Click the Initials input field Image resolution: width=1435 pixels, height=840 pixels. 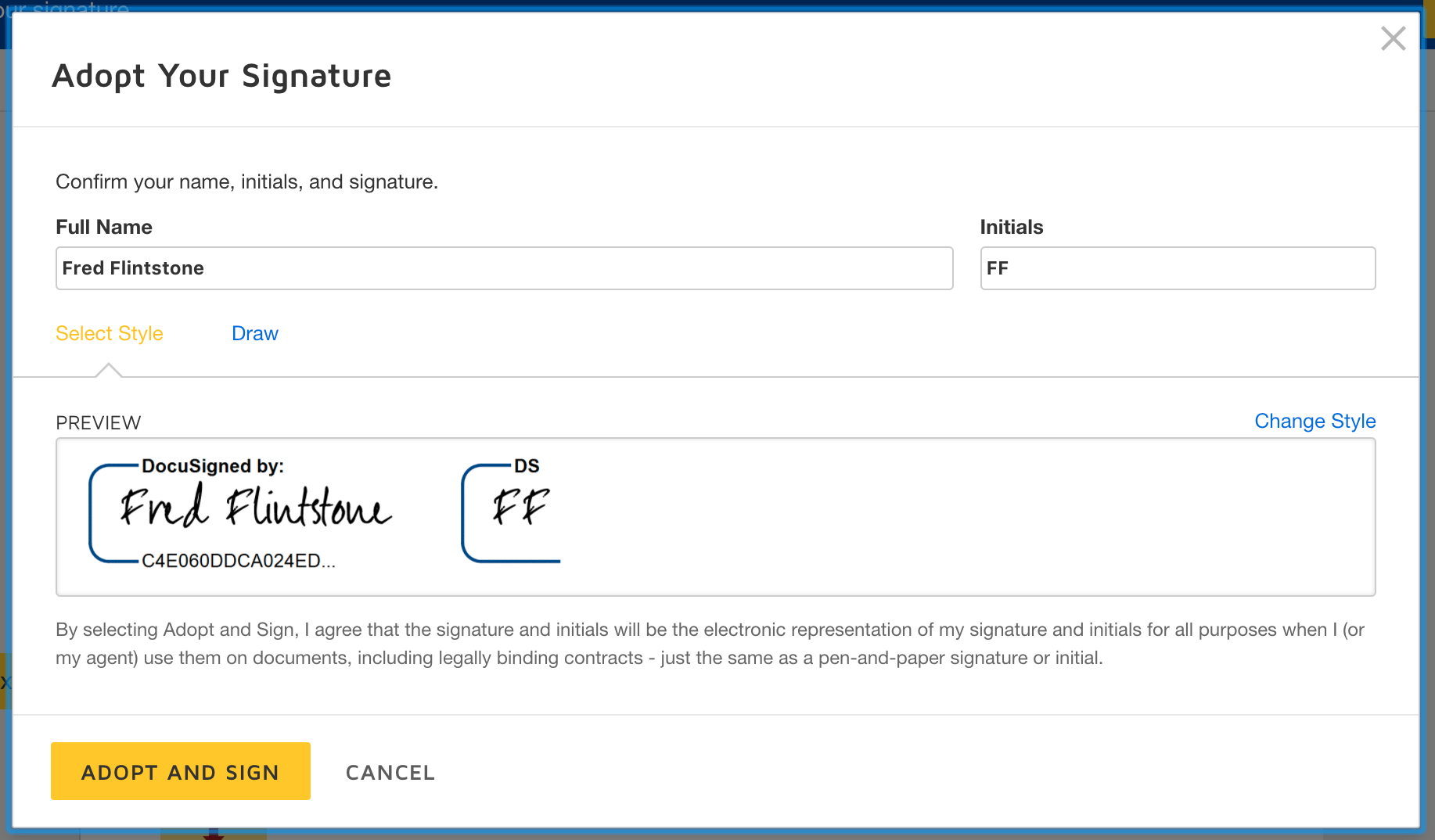click(1178, 268)
